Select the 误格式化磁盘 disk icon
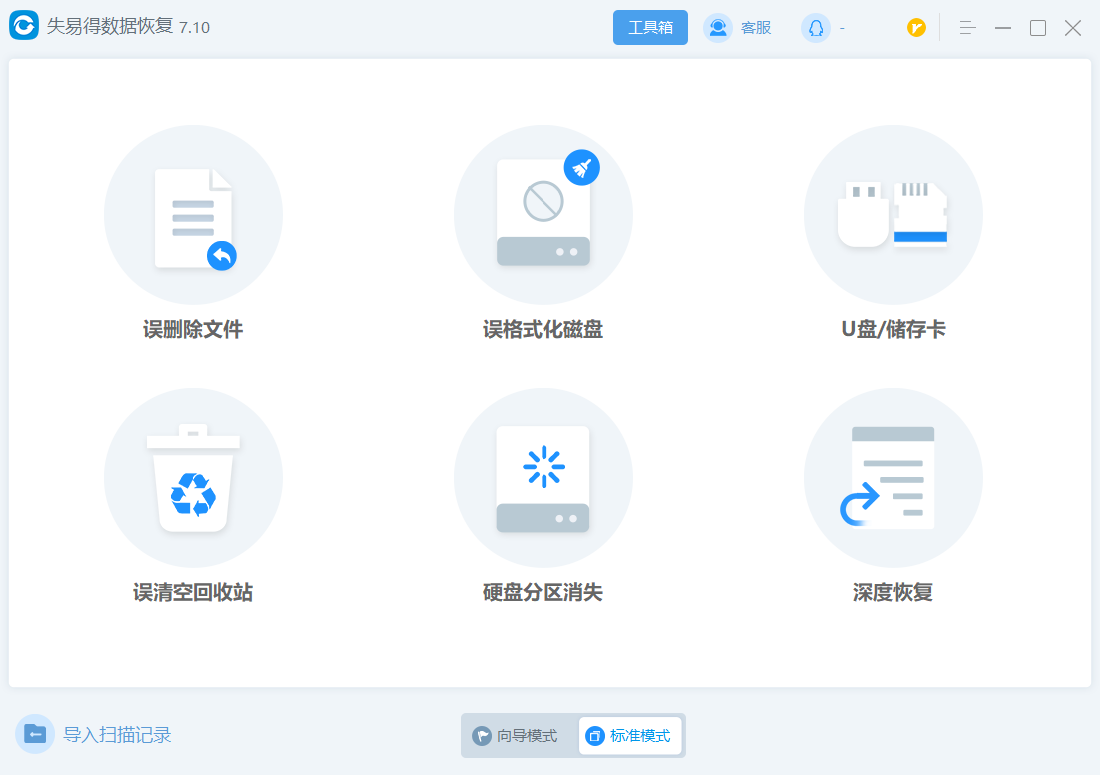Viewport: 1100px width, 775px height. 543,215
